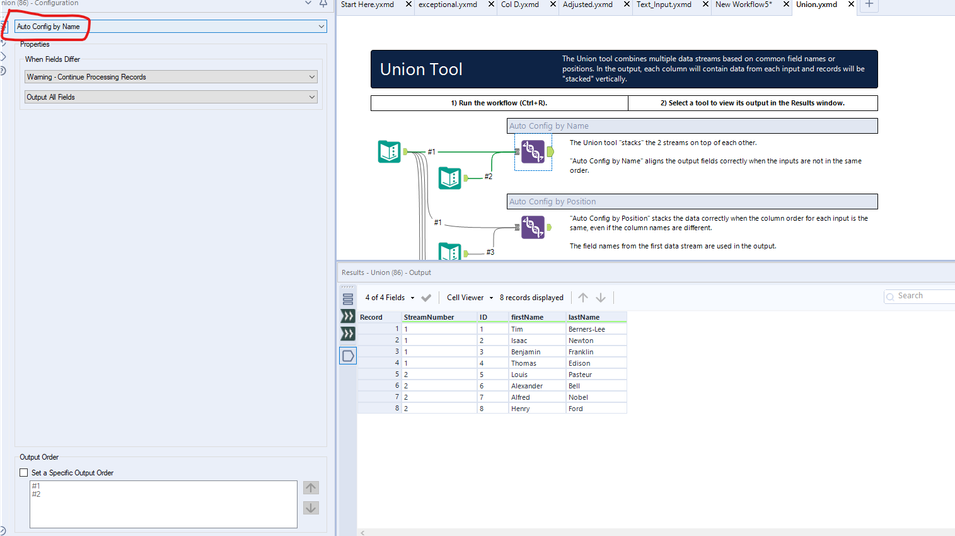
Task: Select the second input anchor in Results
Action: pos(348,334)
